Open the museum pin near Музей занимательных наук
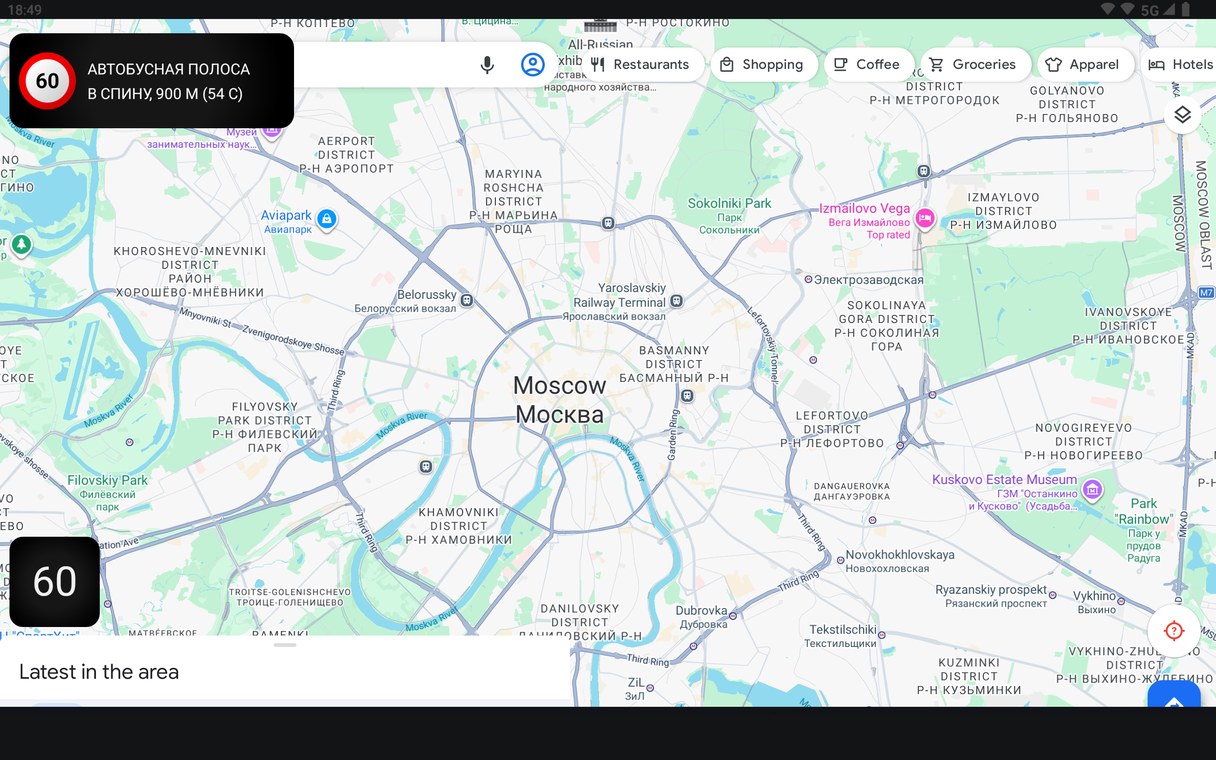1216x760 pixels. click(x=273, y=130)
